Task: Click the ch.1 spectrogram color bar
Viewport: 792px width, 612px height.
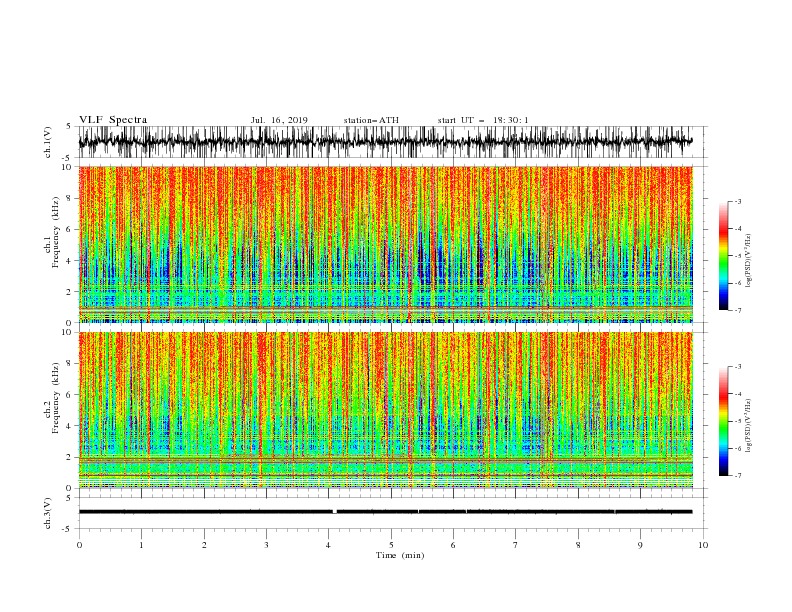Action: point(723,256)
